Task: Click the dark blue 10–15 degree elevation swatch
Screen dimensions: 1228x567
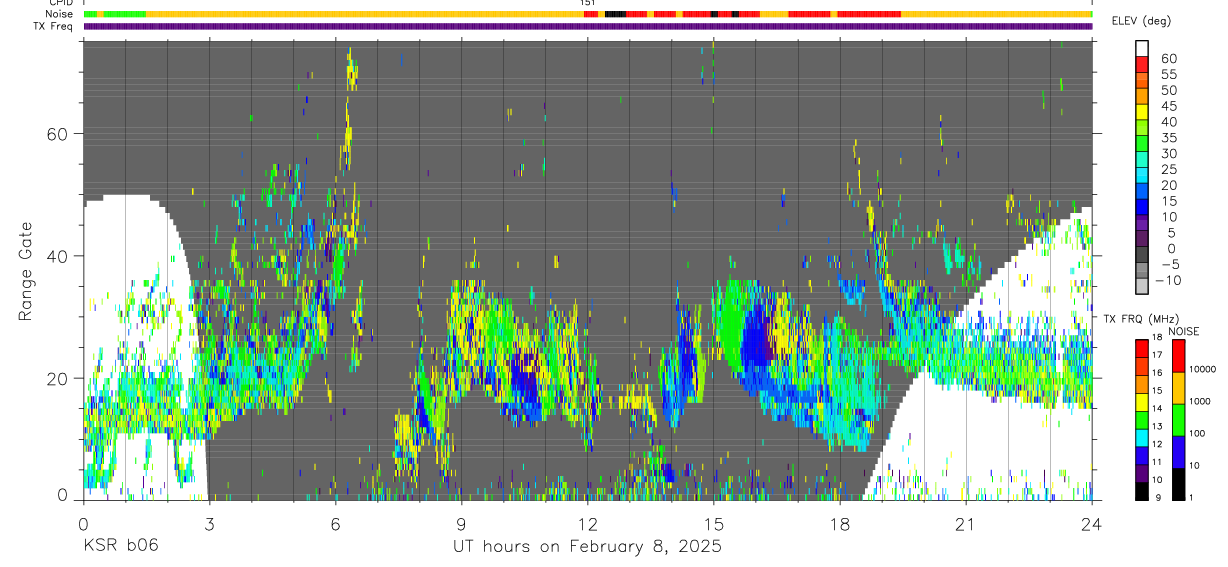Action: 1142,208
